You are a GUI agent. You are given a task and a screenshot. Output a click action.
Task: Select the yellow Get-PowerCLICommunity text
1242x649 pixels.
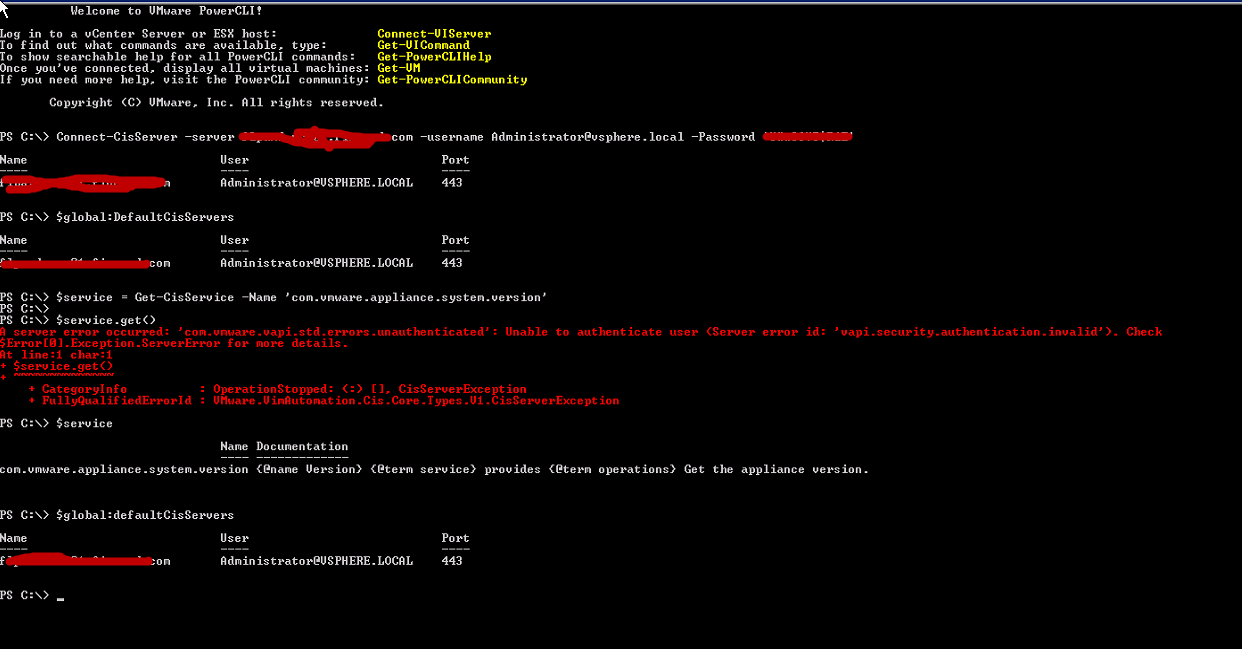452,80
